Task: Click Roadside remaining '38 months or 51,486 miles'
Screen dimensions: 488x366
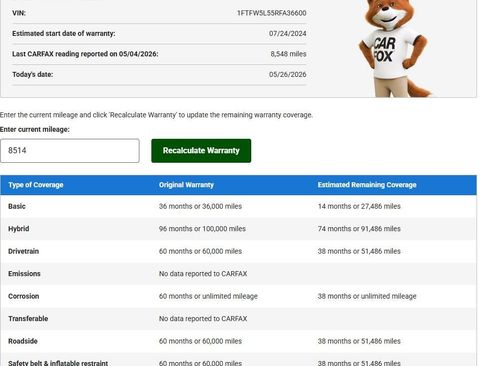Action: [359, 341]
